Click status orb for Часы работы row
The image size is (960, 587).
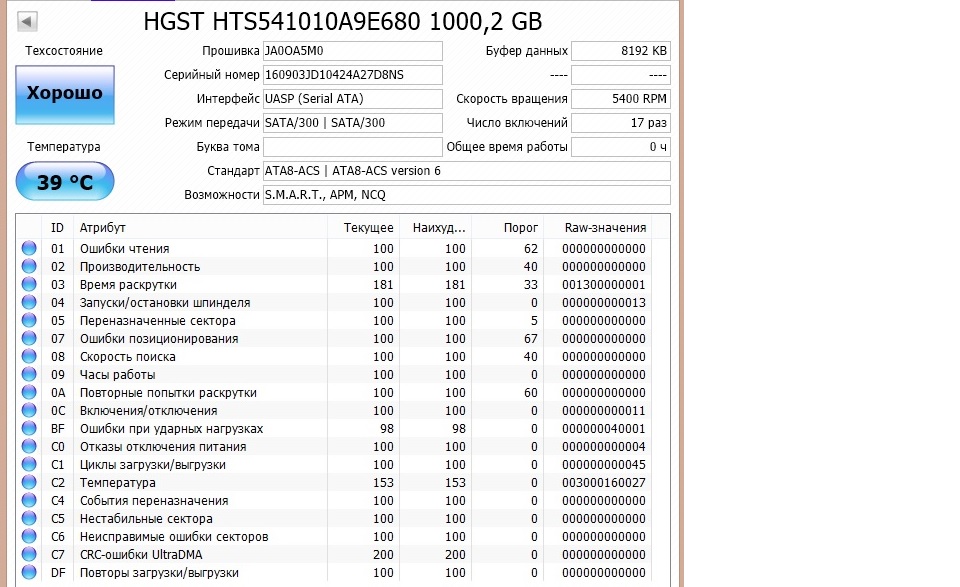point(28,375)
